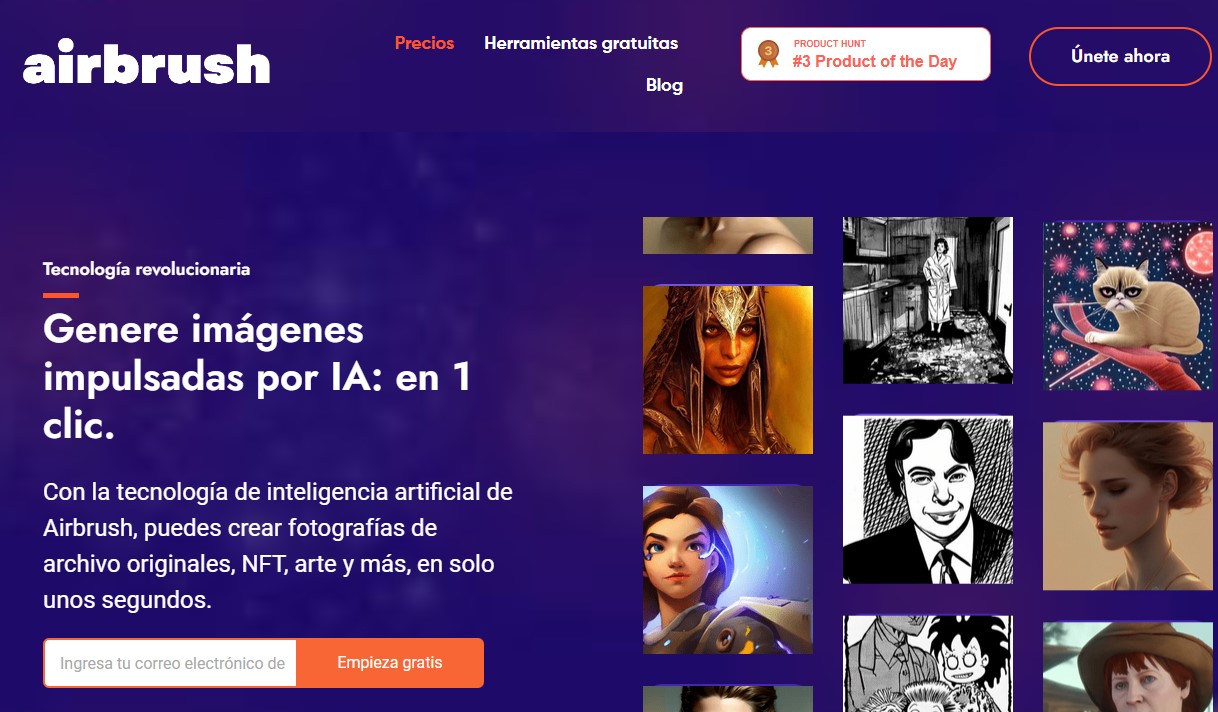Select the grumpy cat with stars image
The height and width of the screenshot is (712, 1218).
(1128, 306)
